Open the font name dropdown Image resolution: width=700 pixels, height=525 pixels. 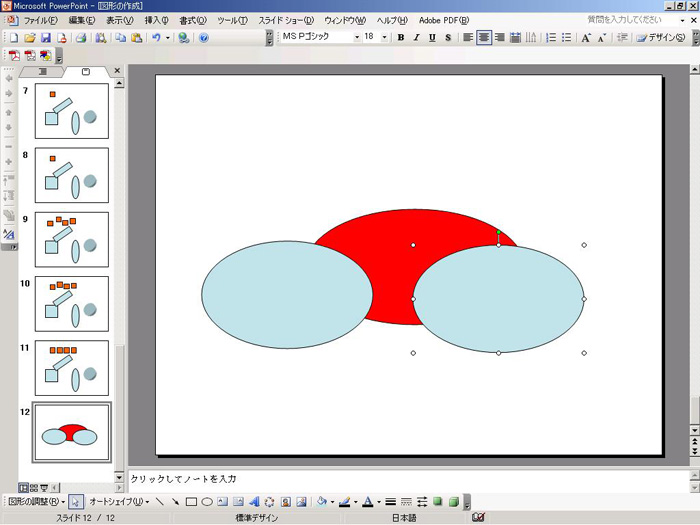357,38
